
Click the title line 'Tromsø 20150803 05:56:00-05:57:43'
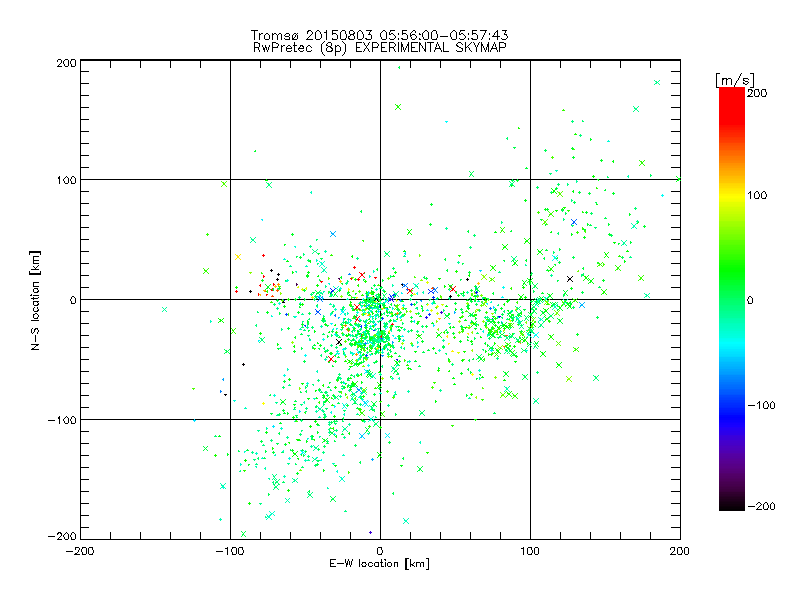(x=379, y=35)
